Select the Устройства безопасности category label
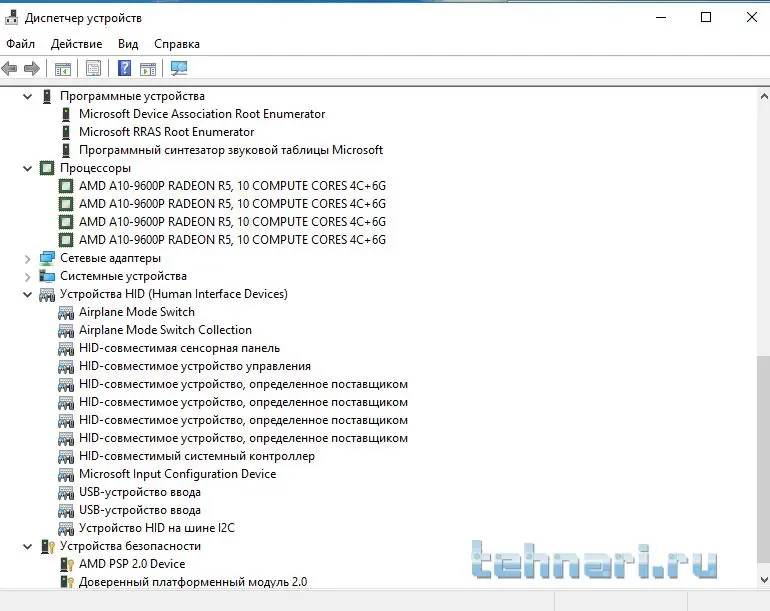This screenshot has width=770, height=611. coord(130,546)
